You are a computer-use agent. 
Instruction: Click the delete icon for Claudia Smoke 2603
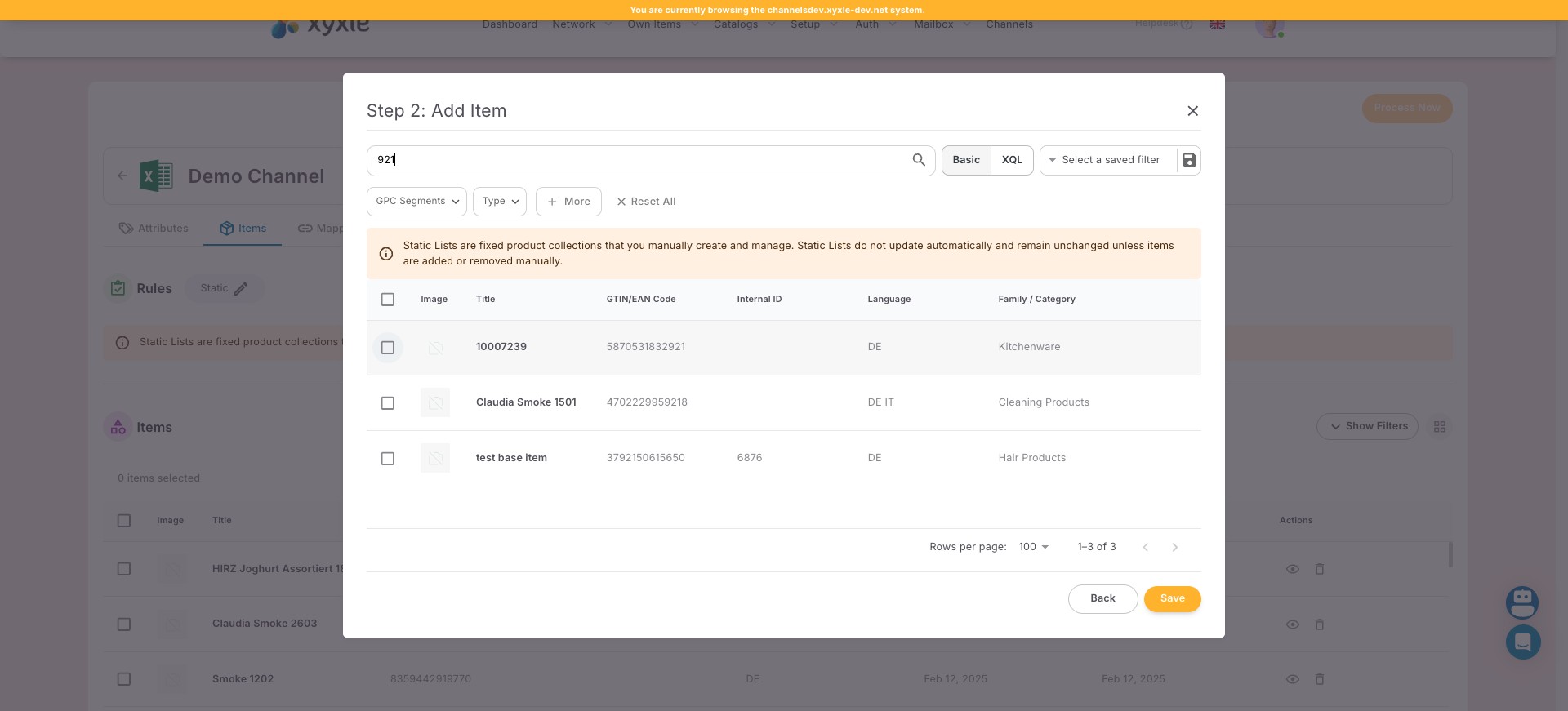tap(1319, 624)
